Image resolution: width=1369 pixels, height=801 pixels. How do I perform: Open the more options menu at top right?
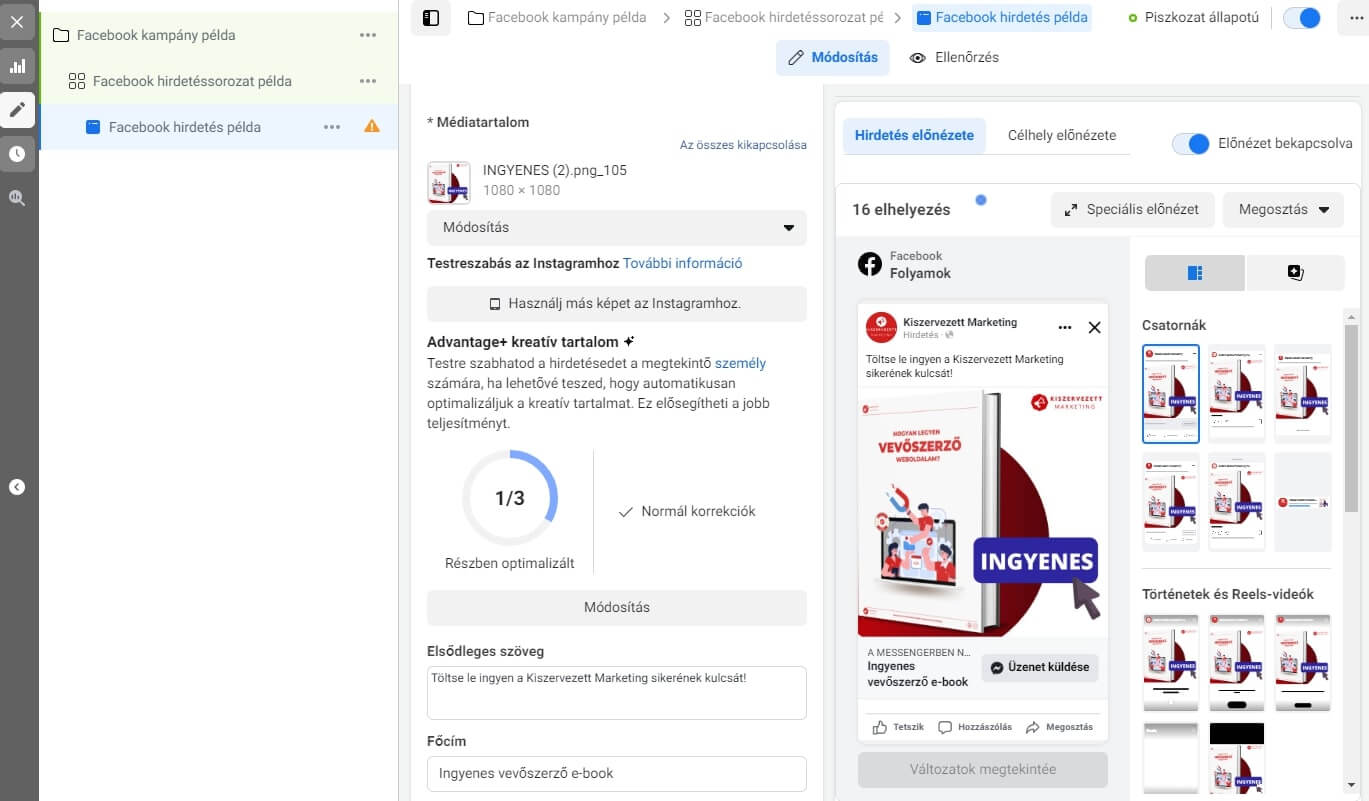coord(1354,18)
